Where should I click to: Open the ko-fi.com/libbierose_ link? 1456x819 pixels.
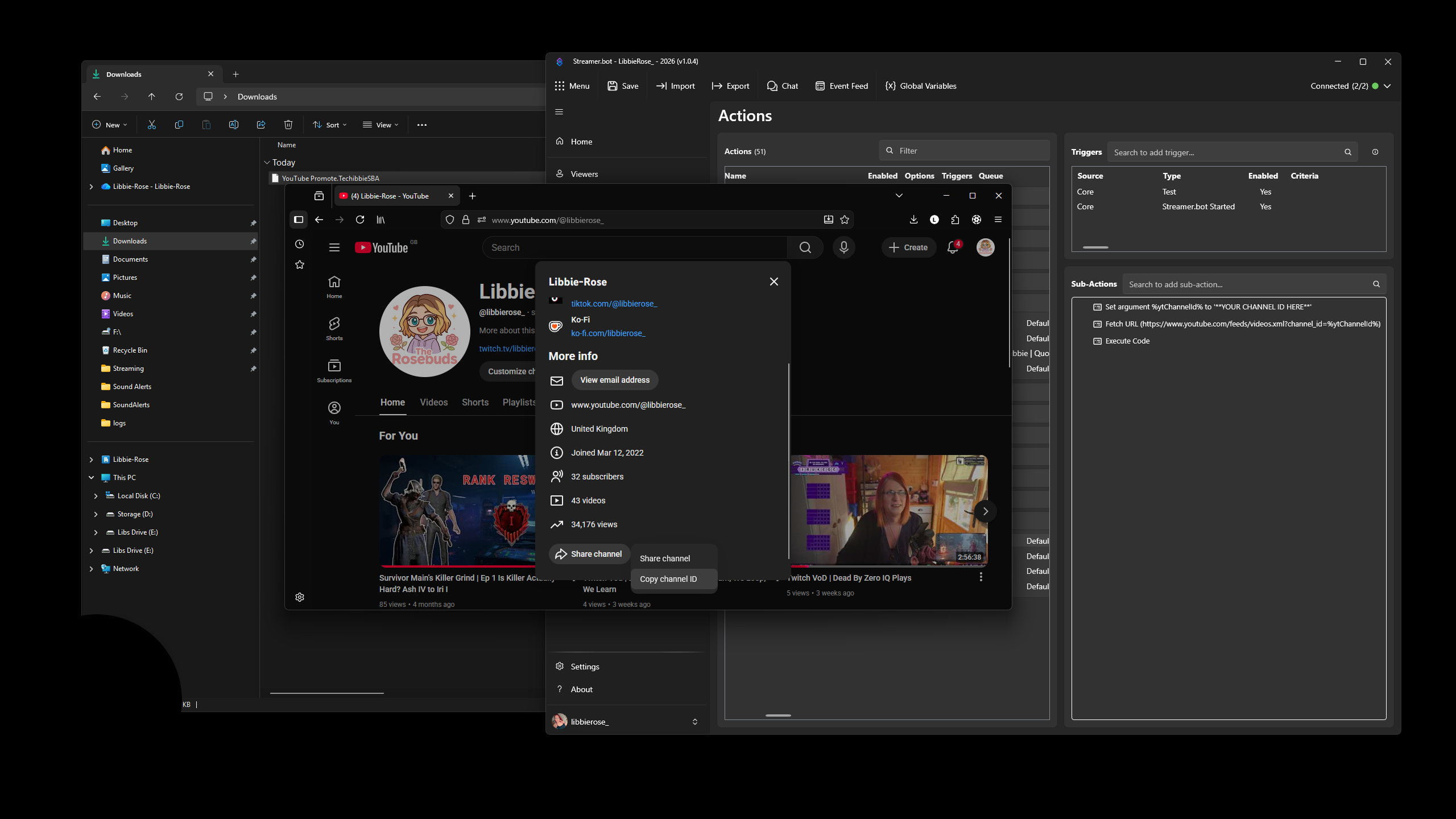608,333
